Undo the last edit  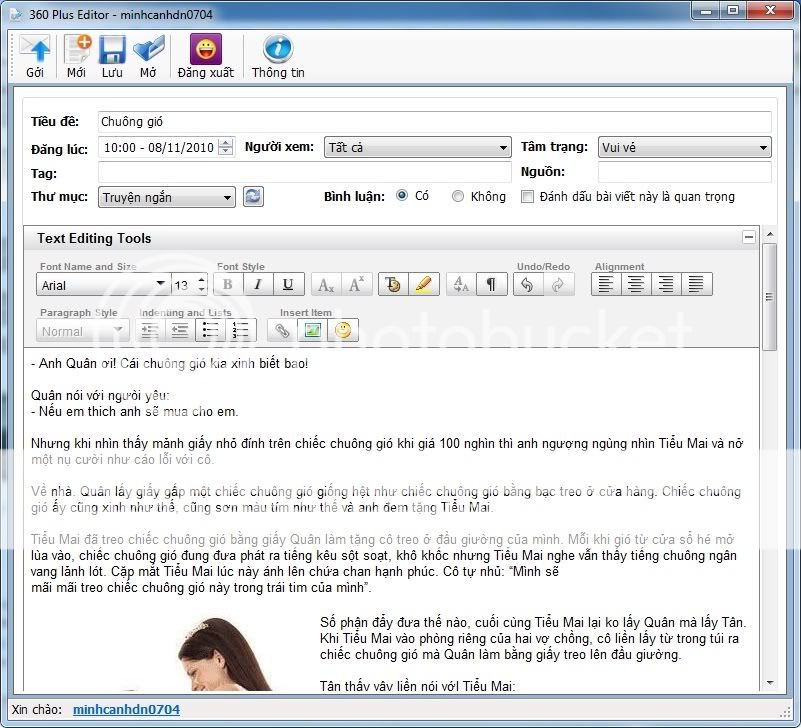527,284
